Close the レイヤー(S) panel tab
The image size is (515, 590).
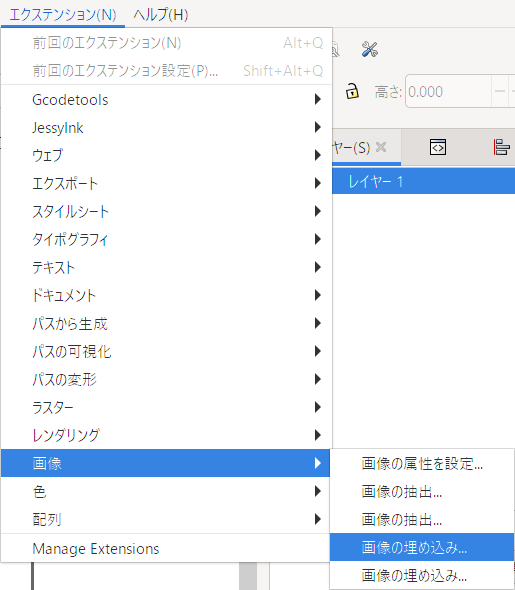point(381,147)
